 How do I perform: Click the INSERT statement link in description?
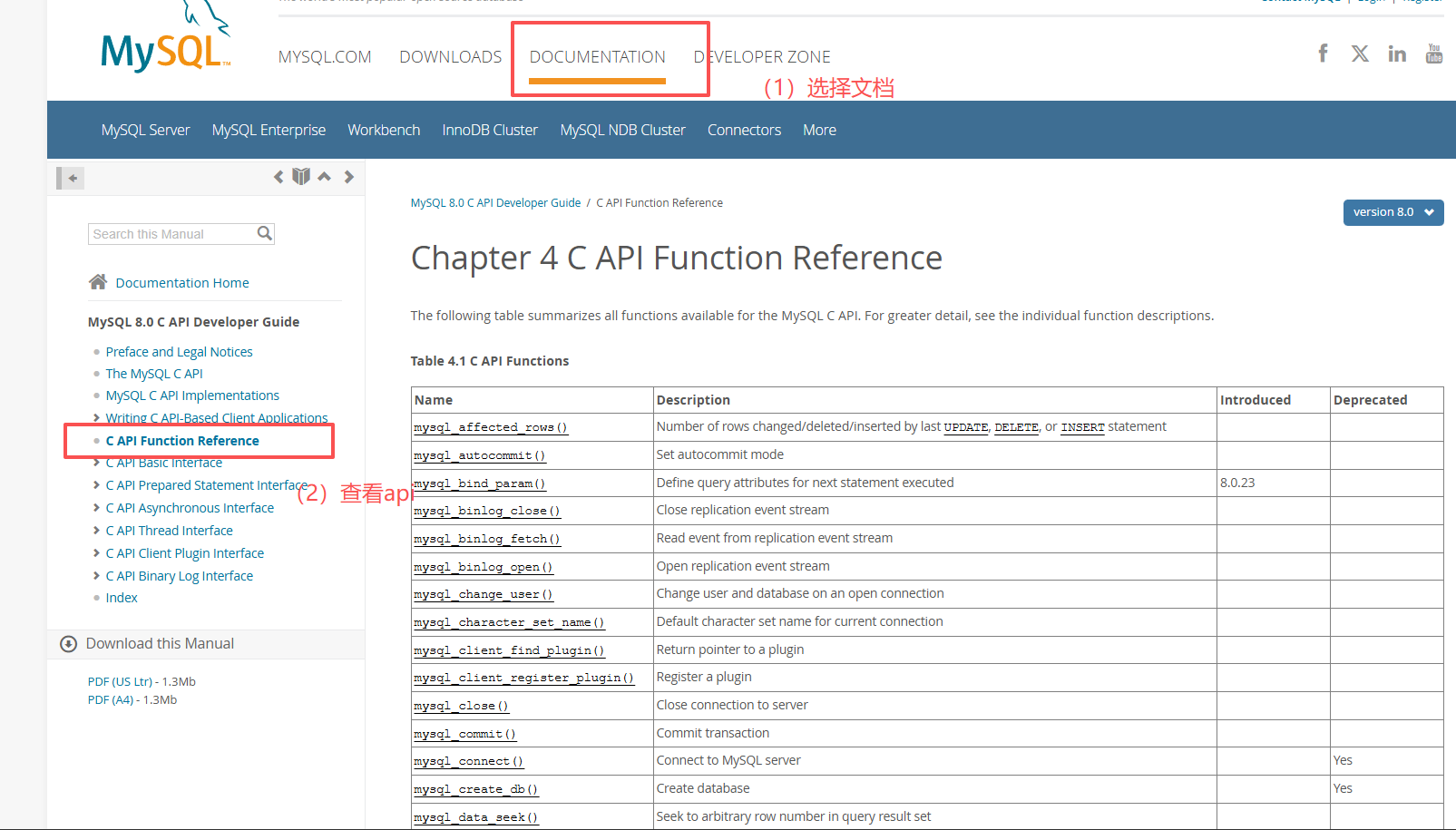pyautogui.click(x=1083, y=427)
